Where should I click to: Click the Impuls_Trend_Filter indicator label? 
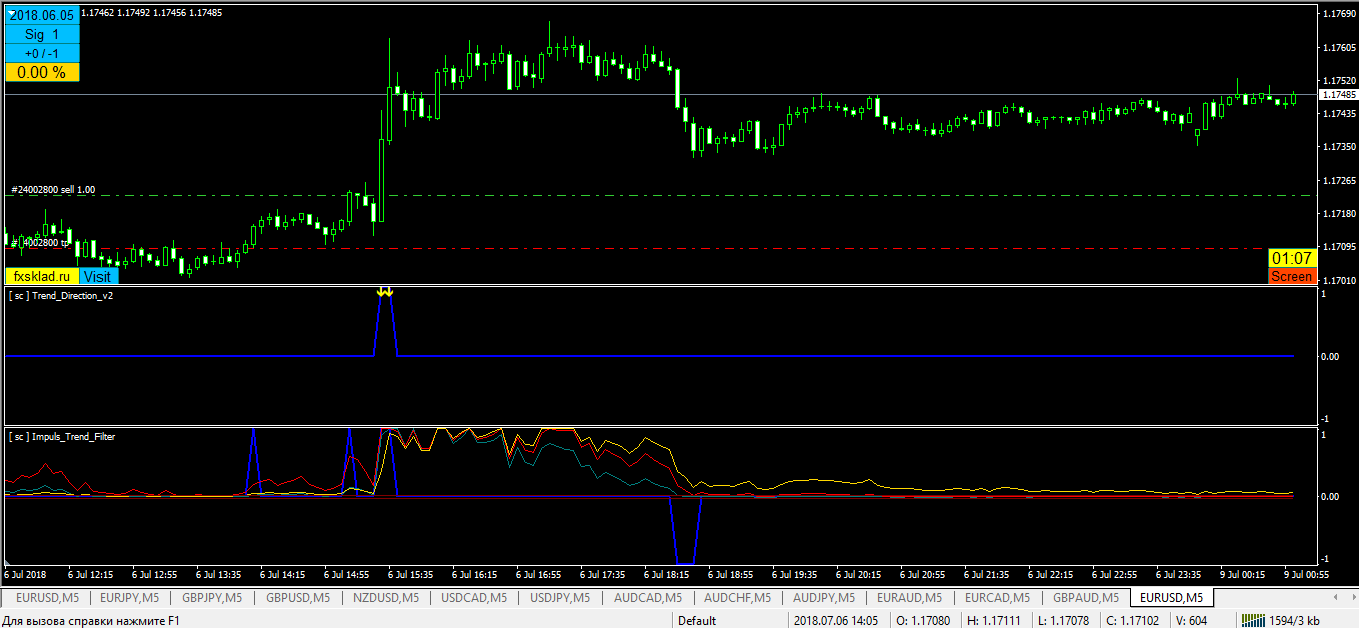61,437
